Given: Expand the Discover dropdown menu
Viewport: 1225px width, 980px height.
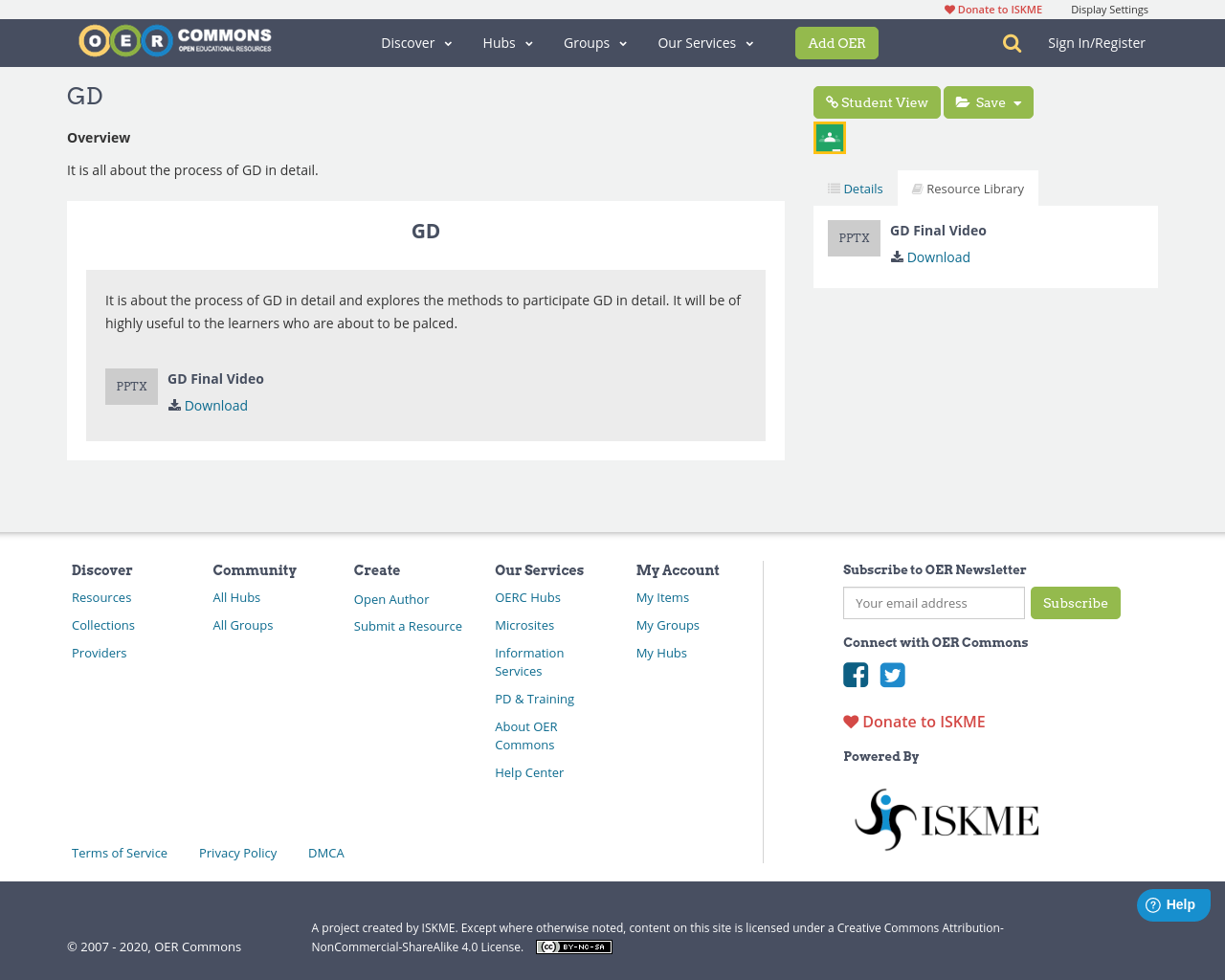Looking at the screenshot, I should point(416,43).
